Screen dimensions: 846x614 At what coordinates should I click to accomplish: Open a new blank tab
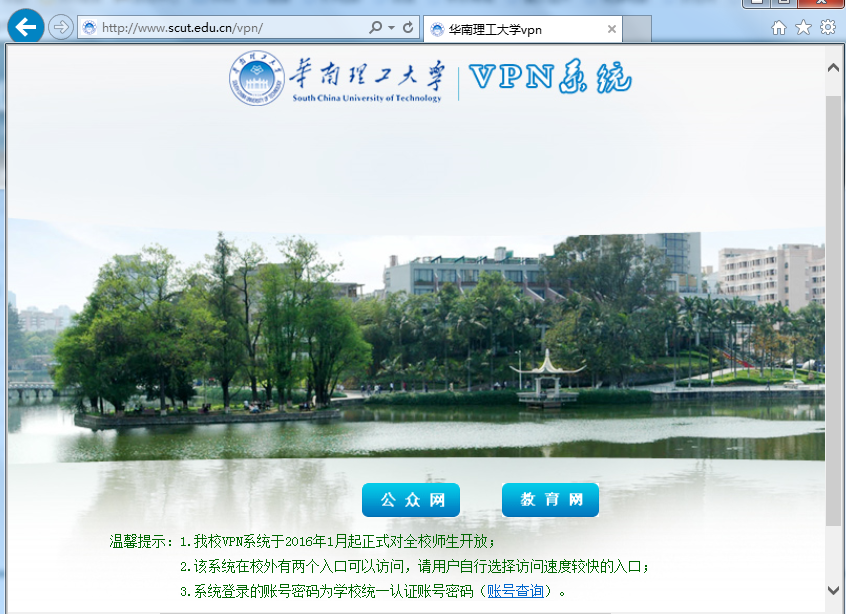(x=637, y=29)
